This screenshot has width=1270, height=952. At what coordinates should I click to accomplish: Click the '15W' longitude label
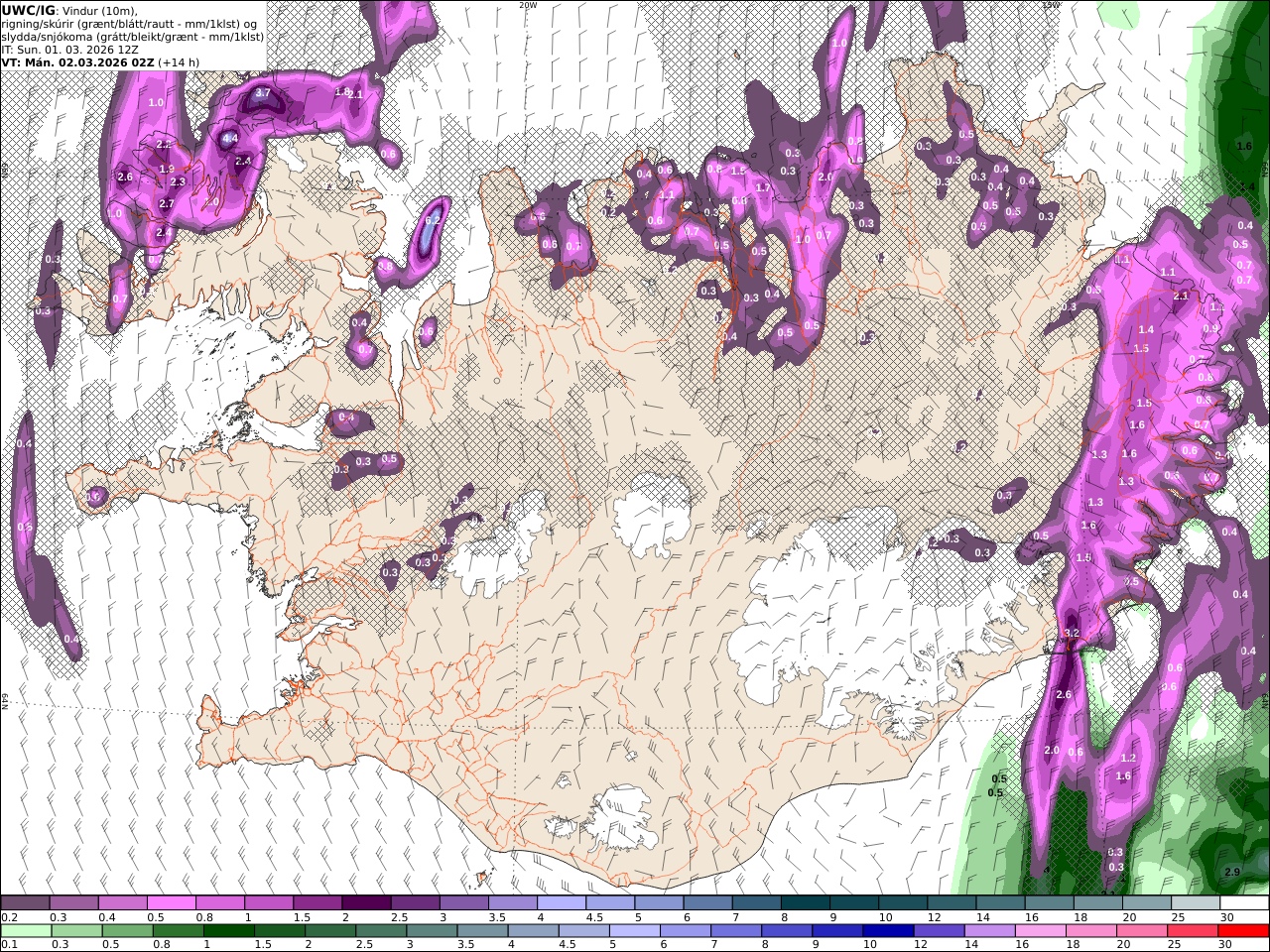(1051, 5)
